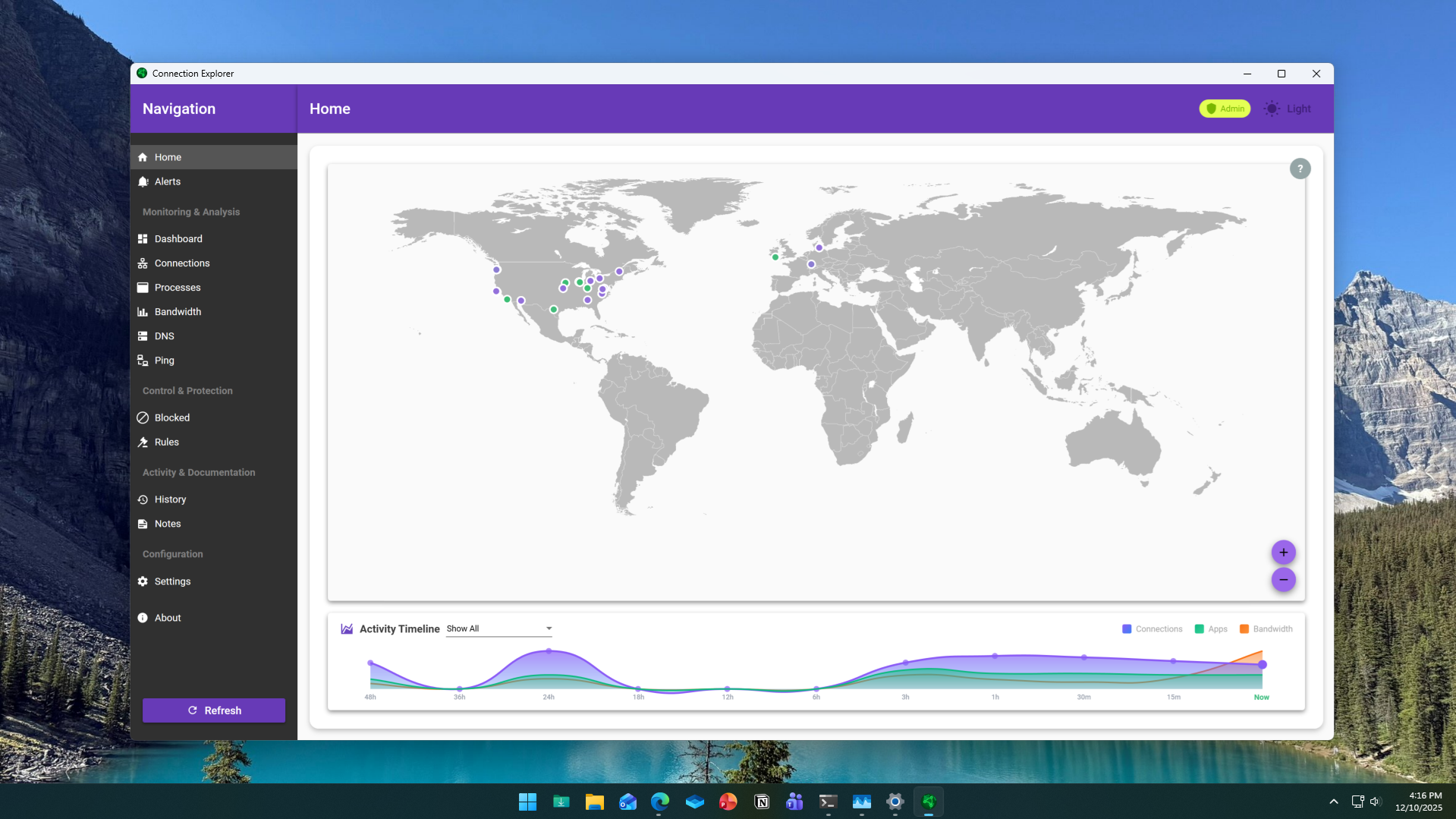Screen dimensions: 1456x819
Task: Open the Settings gear in sidebar
Action: (171, 581)
